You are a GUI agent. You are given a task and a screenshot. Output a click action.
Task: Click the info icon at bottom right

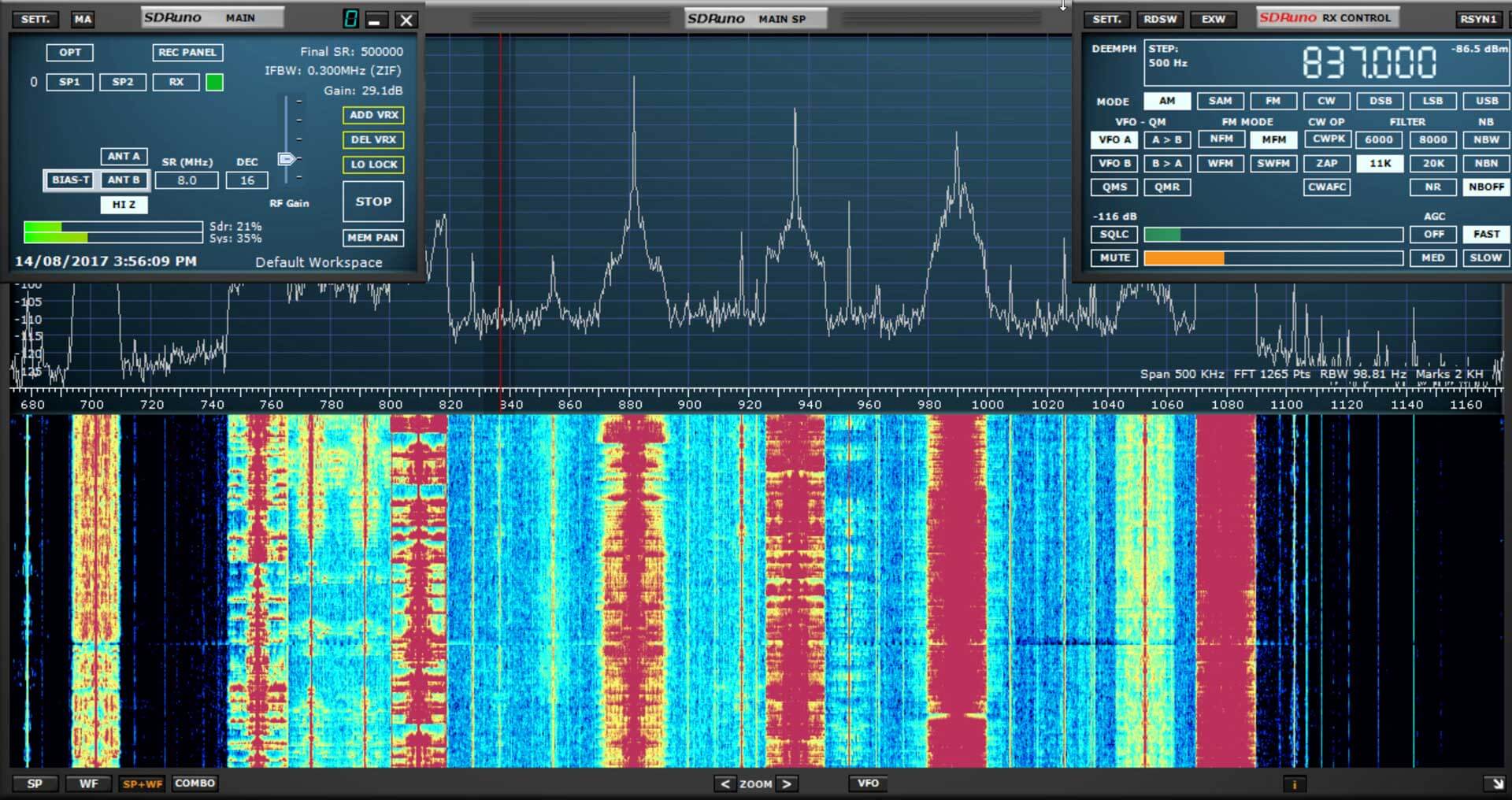coord(1296,783)
